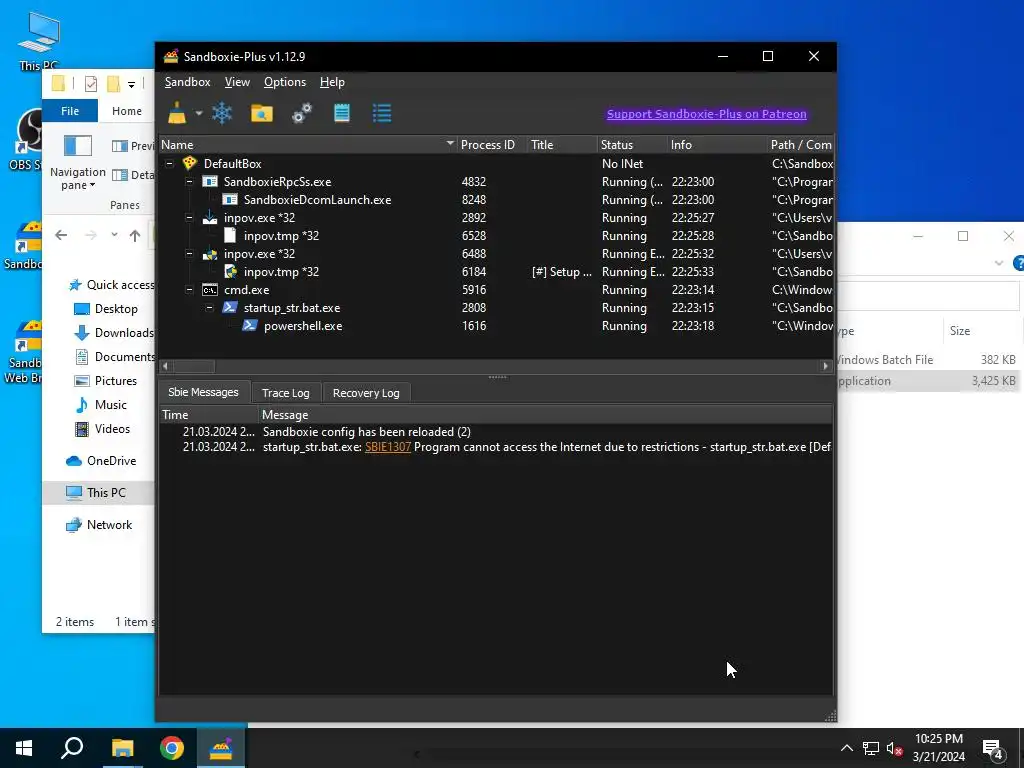Click the up arrow in File Explorer
This screenshot has height=768, width=1024.
click(135, 235)
